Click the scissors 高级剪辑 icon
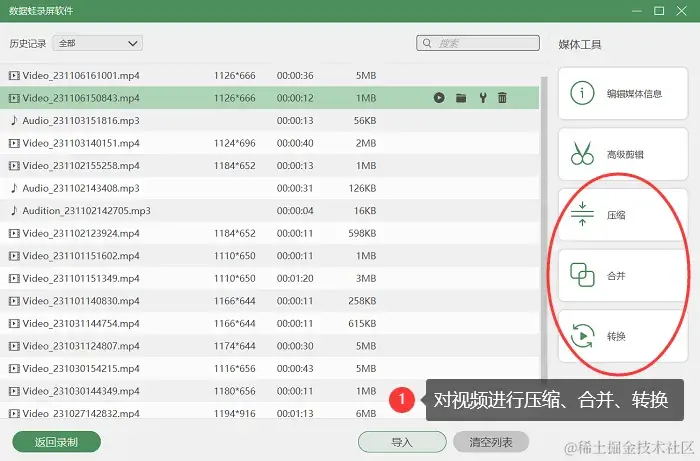700x461 pixels. [x=582, y=154]
